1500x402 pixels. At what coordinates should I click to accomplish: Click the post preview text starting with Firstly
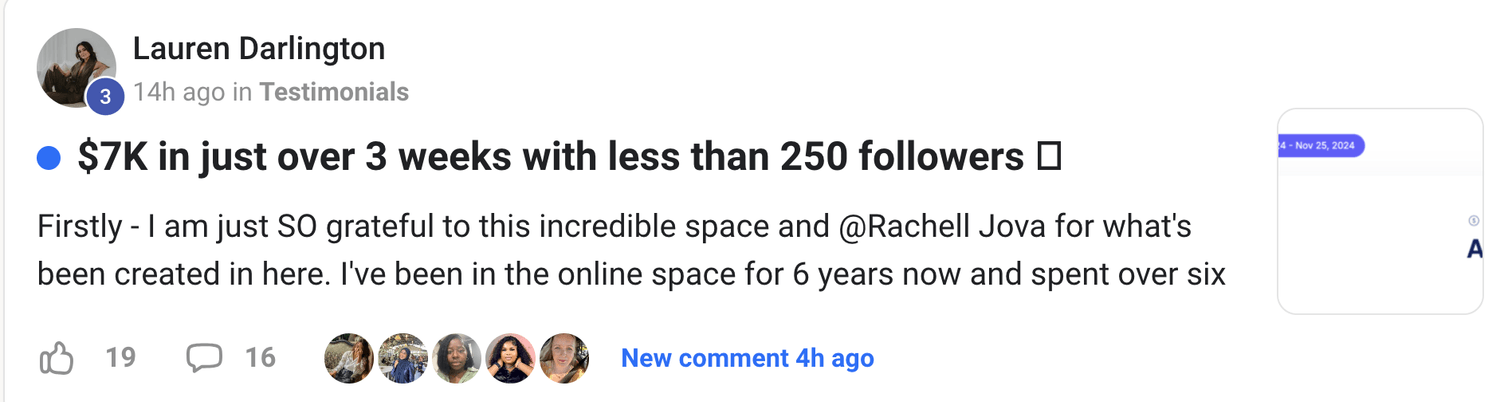[630, 250]
